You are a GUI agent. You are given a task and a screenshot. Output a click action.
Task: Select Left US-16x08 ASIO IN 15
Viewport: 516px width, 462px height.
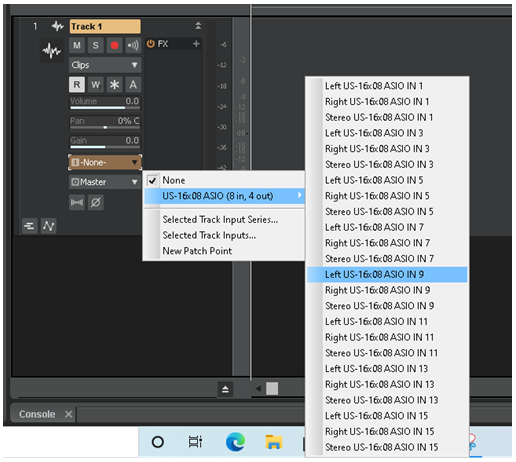click(387, 416)
